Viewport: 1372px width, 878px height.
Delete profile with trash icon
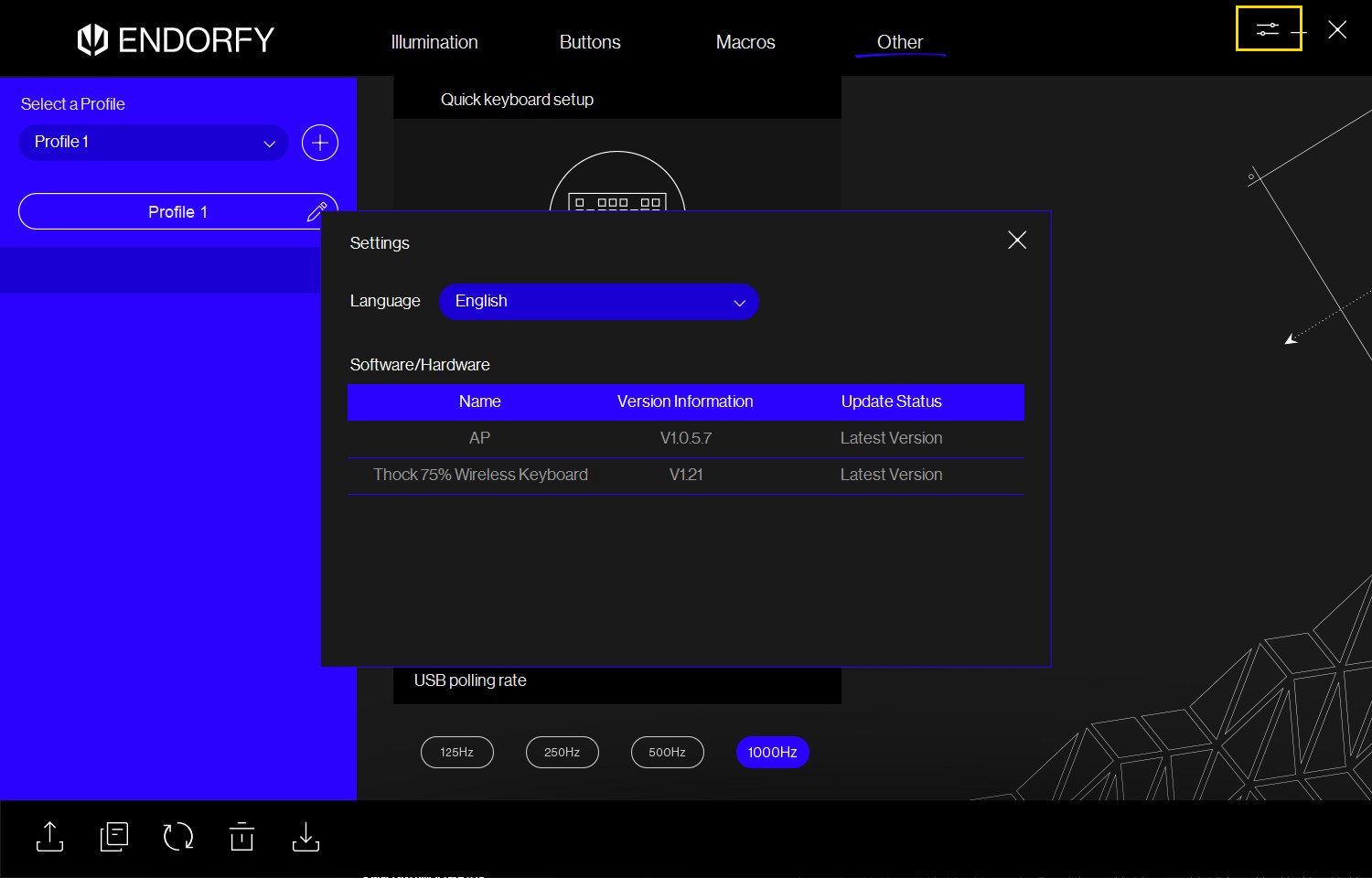coord(242,836)
